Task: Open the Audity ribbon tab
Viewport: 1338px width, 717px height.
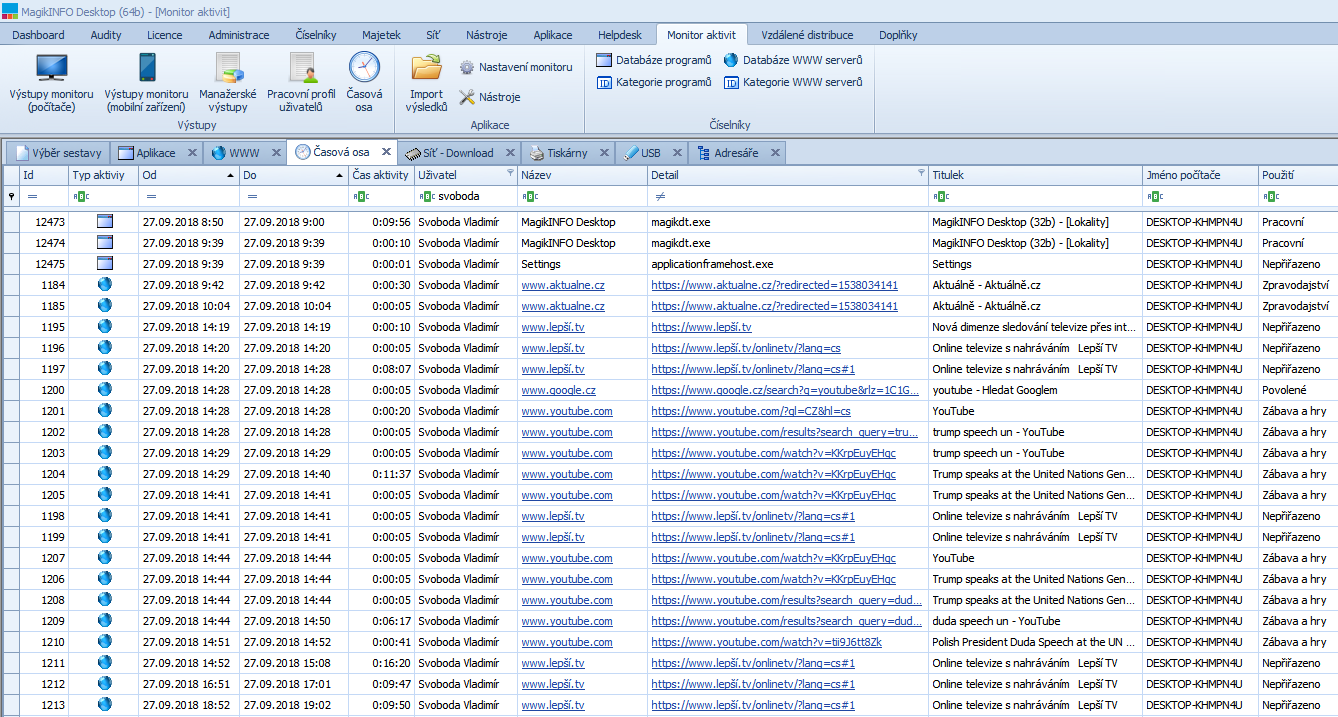Action: tap(106, 35)
